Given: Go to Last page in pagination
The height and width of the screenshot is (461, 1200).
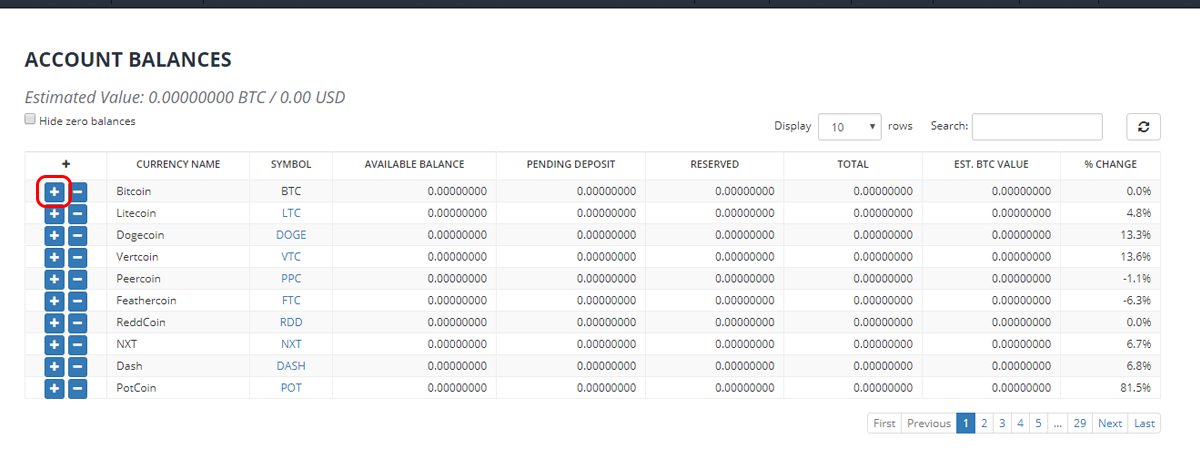Looking at the screenshot, I should tap(1145, 423).
